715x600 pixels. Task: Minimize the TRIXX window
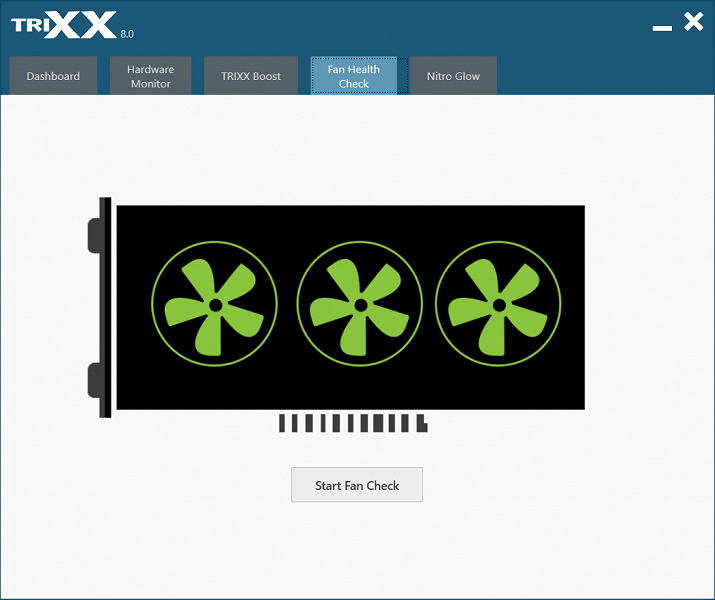(x=662, y=28)
